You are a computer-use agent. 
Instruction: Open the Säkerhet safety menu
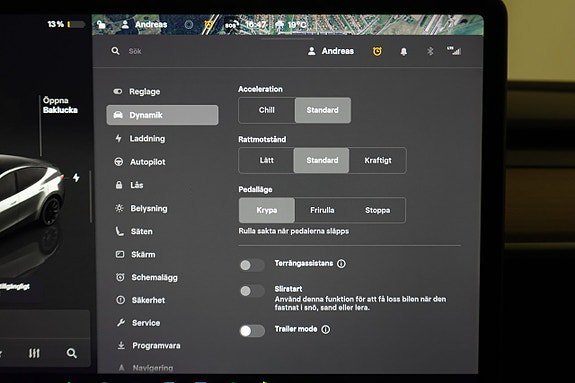click(140, 300)
